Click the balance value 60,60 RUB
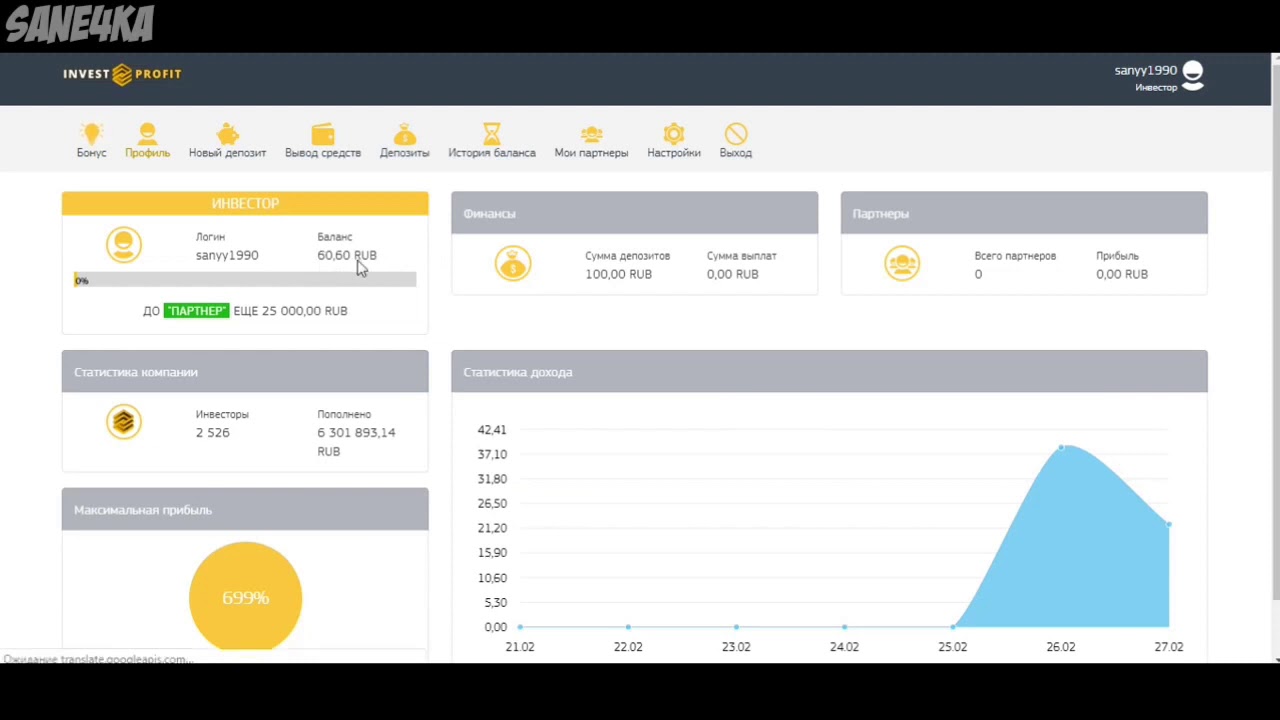The width and height of the screenshot is (1280, 720). coord(347,255)
